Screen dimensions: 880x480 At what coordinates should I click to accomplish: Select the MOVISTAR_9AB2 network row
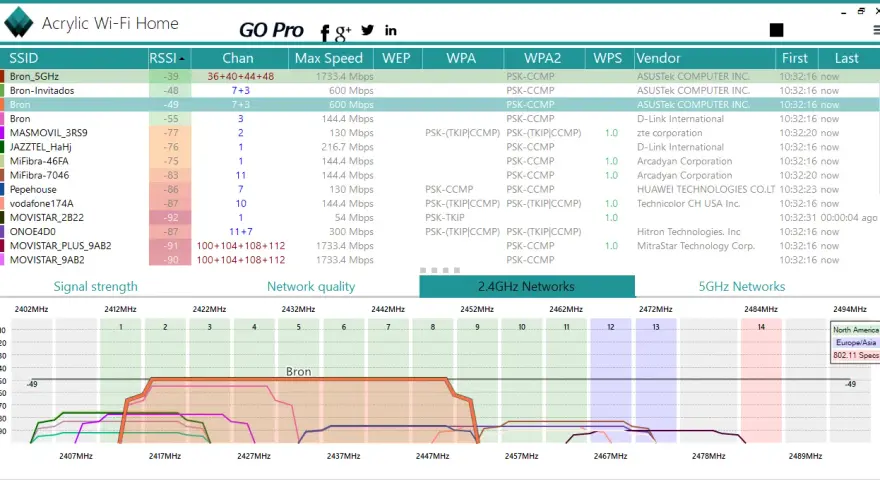click(x=440, y=259)
